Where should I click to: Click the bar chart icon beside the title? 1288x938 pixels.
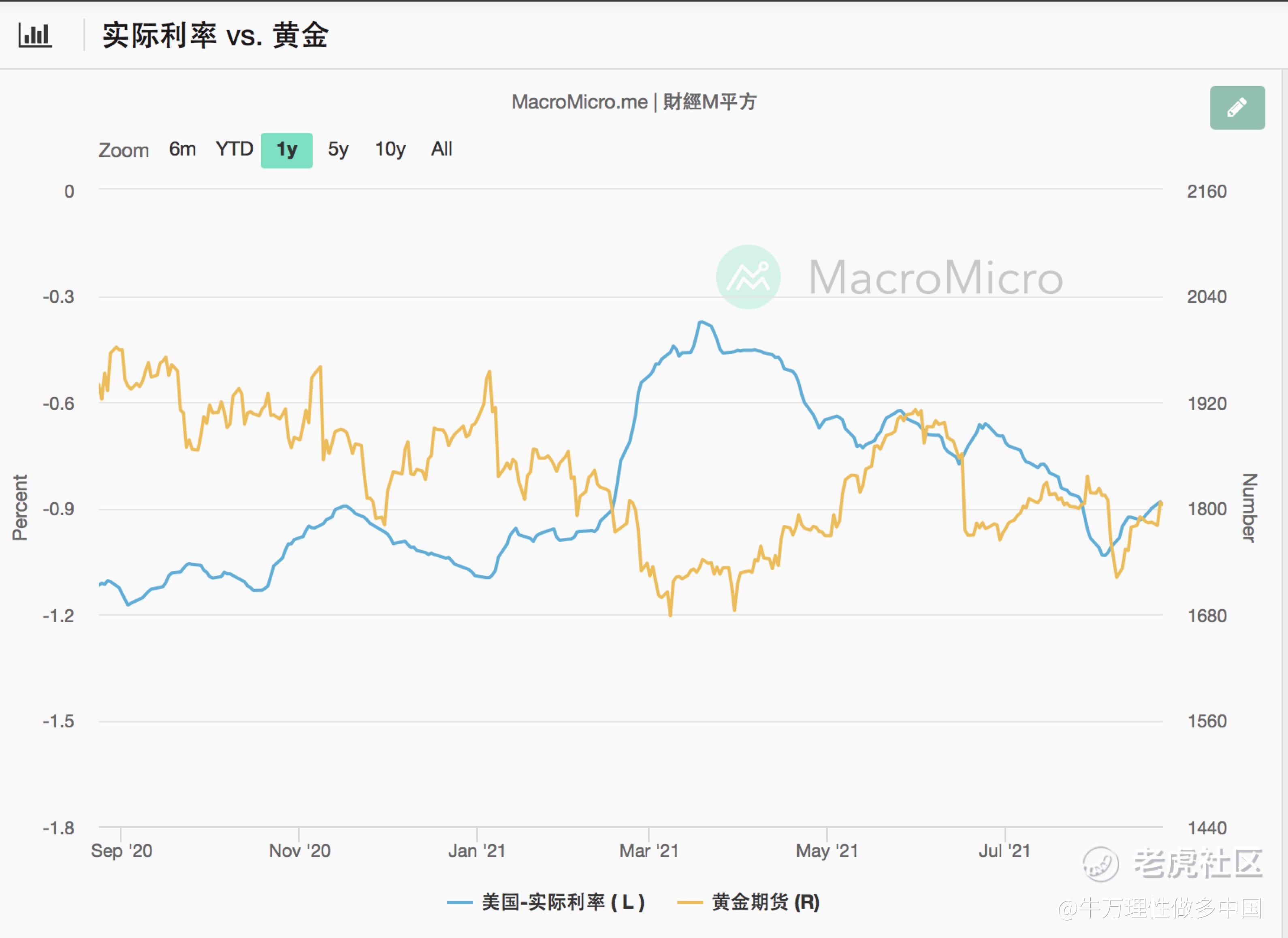(35, 35)
